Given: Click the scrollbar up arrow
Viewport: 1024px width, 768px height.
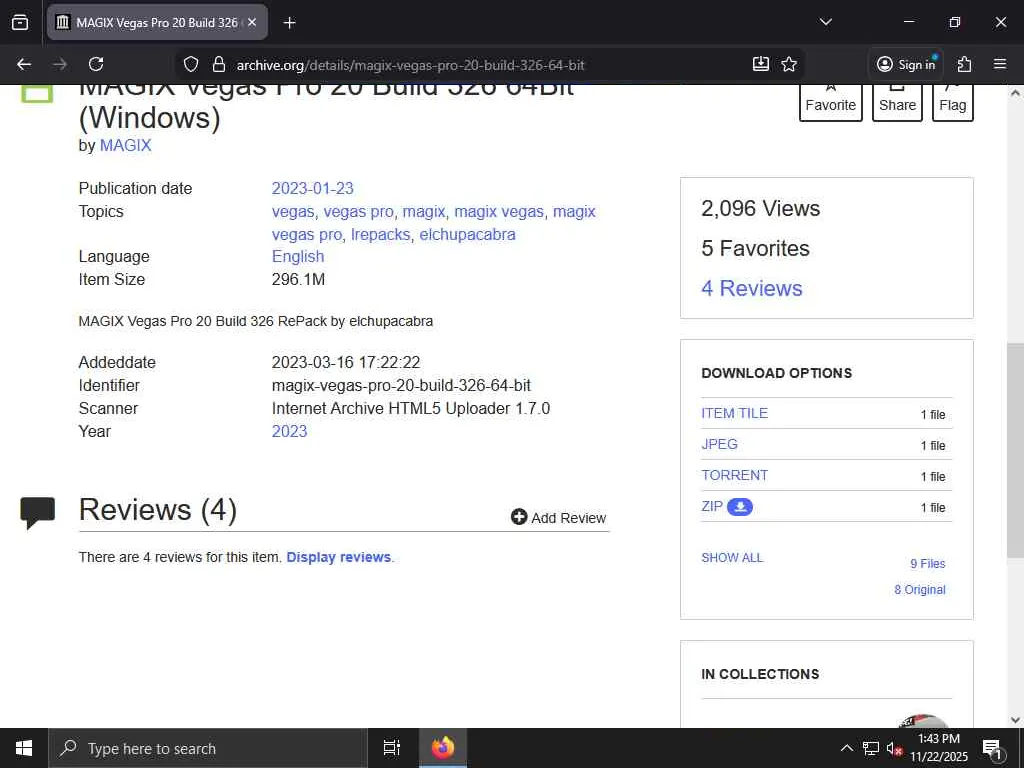Looking at the screenshot, I should point(1015,93).
